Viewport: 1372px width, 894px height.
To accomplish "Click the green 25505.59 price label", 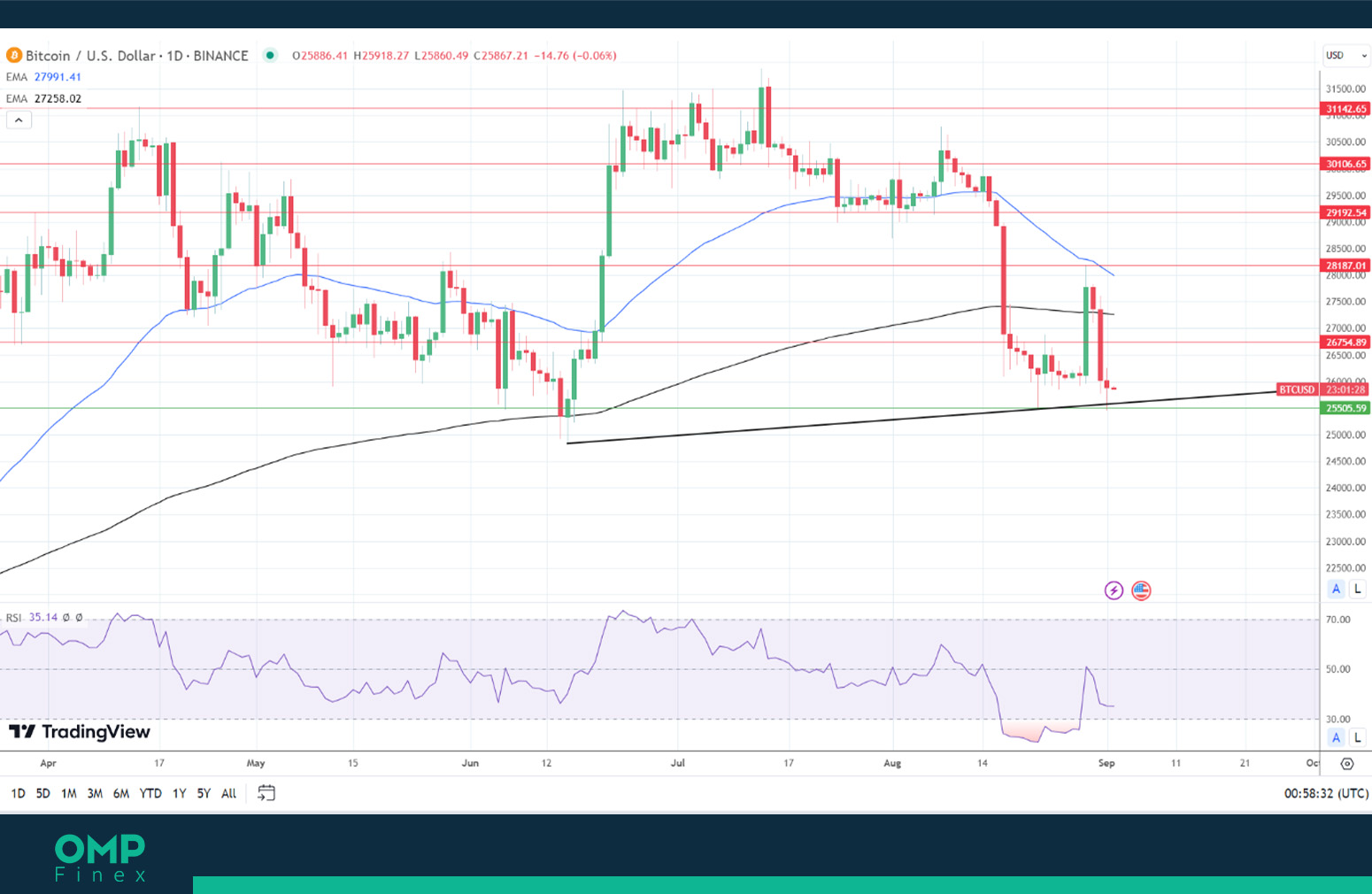I will [1345, 408].
